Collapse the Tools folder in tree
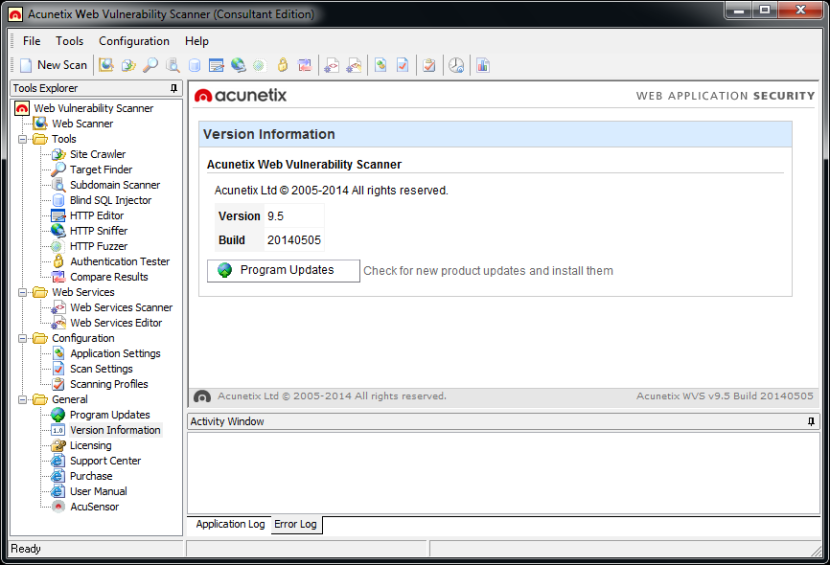830x565 pixels. click(x=22, y=139)
